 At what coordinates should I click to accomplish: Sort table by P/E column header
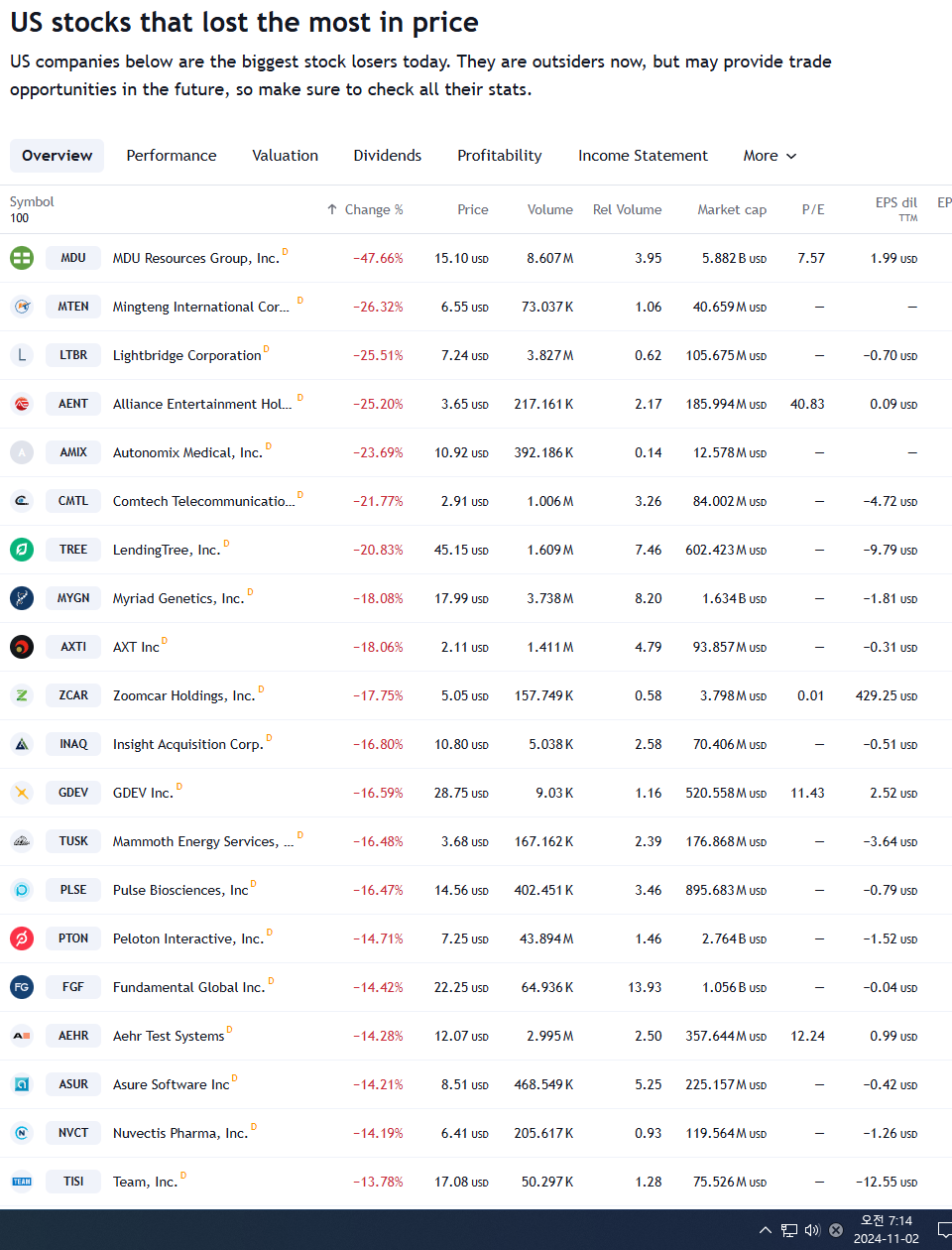[813, 209]
